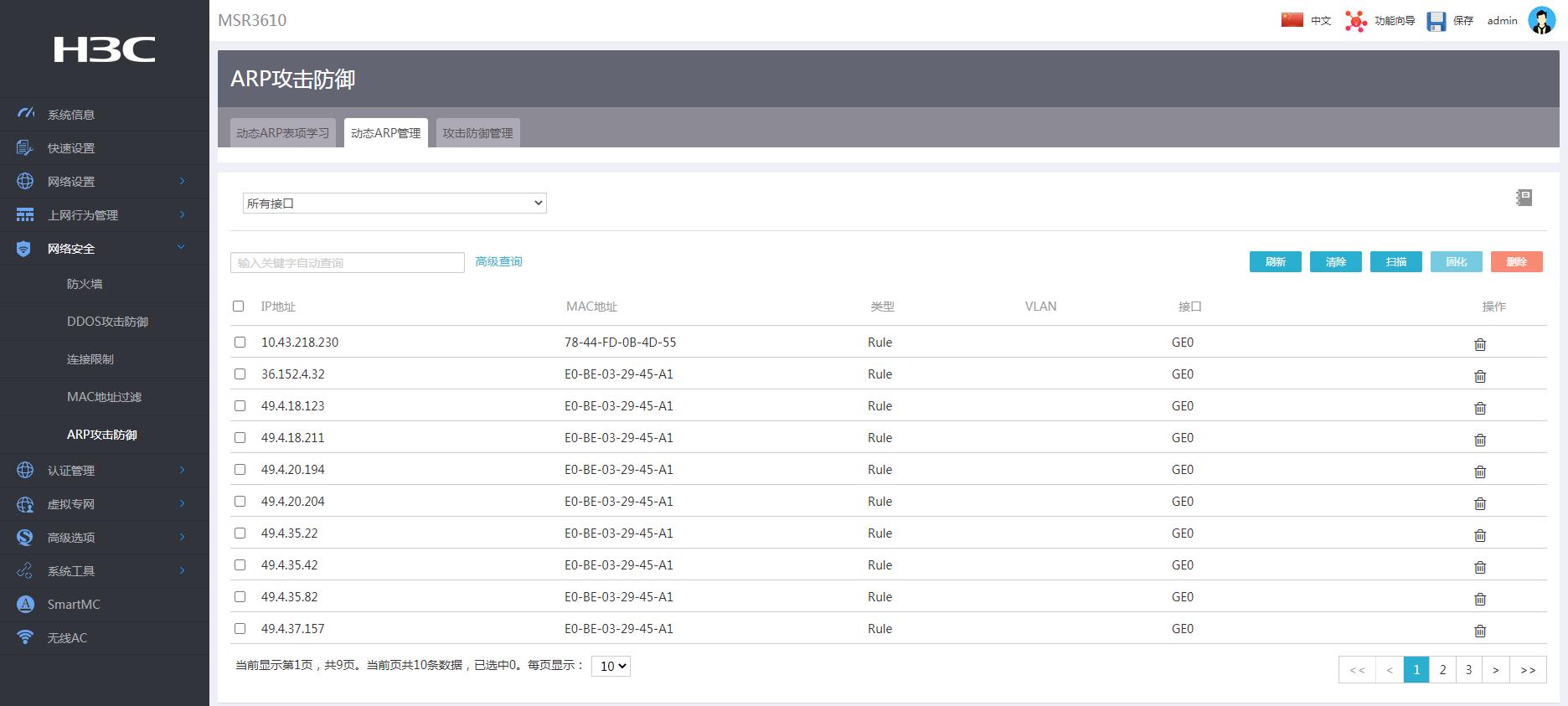The image size is (1568, 706).
Task: Select the 动态ARP管理 tab
Action: tap(386, 132)
